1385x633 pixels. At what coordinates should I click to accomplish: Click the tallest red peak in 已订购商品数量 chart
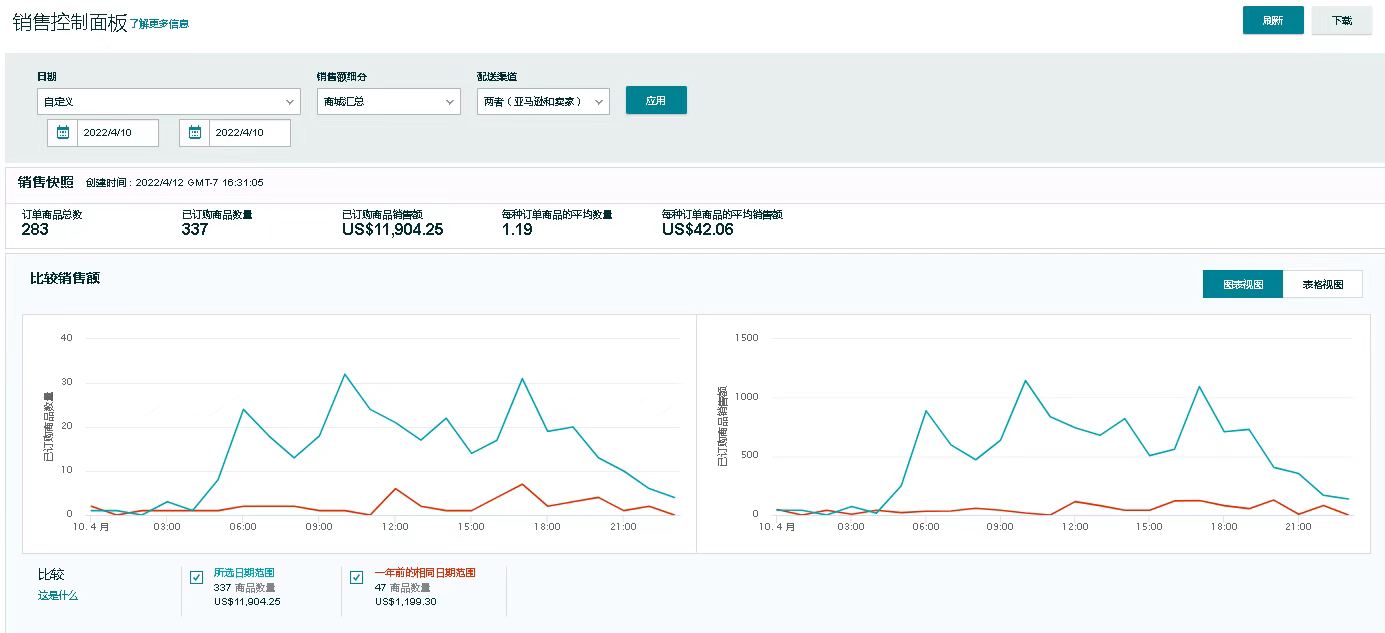tap(522, 484)
